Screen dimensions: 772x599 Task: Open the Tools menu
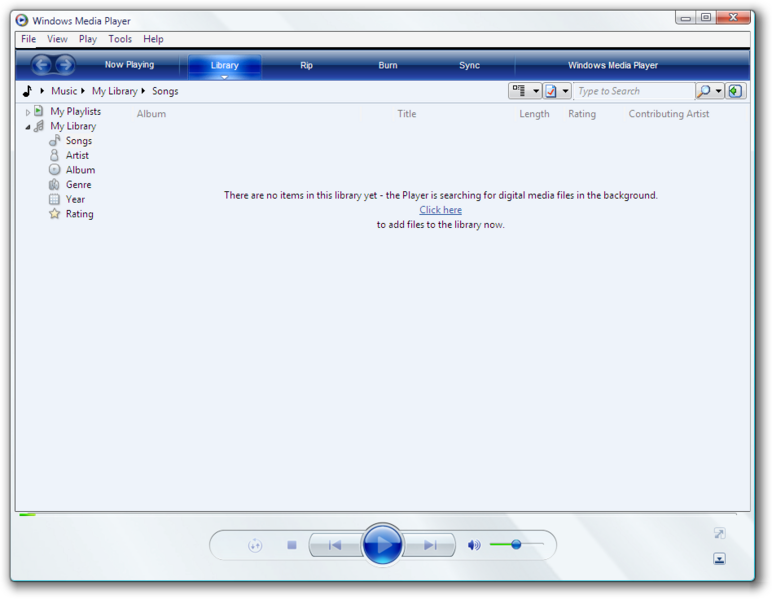120,39
